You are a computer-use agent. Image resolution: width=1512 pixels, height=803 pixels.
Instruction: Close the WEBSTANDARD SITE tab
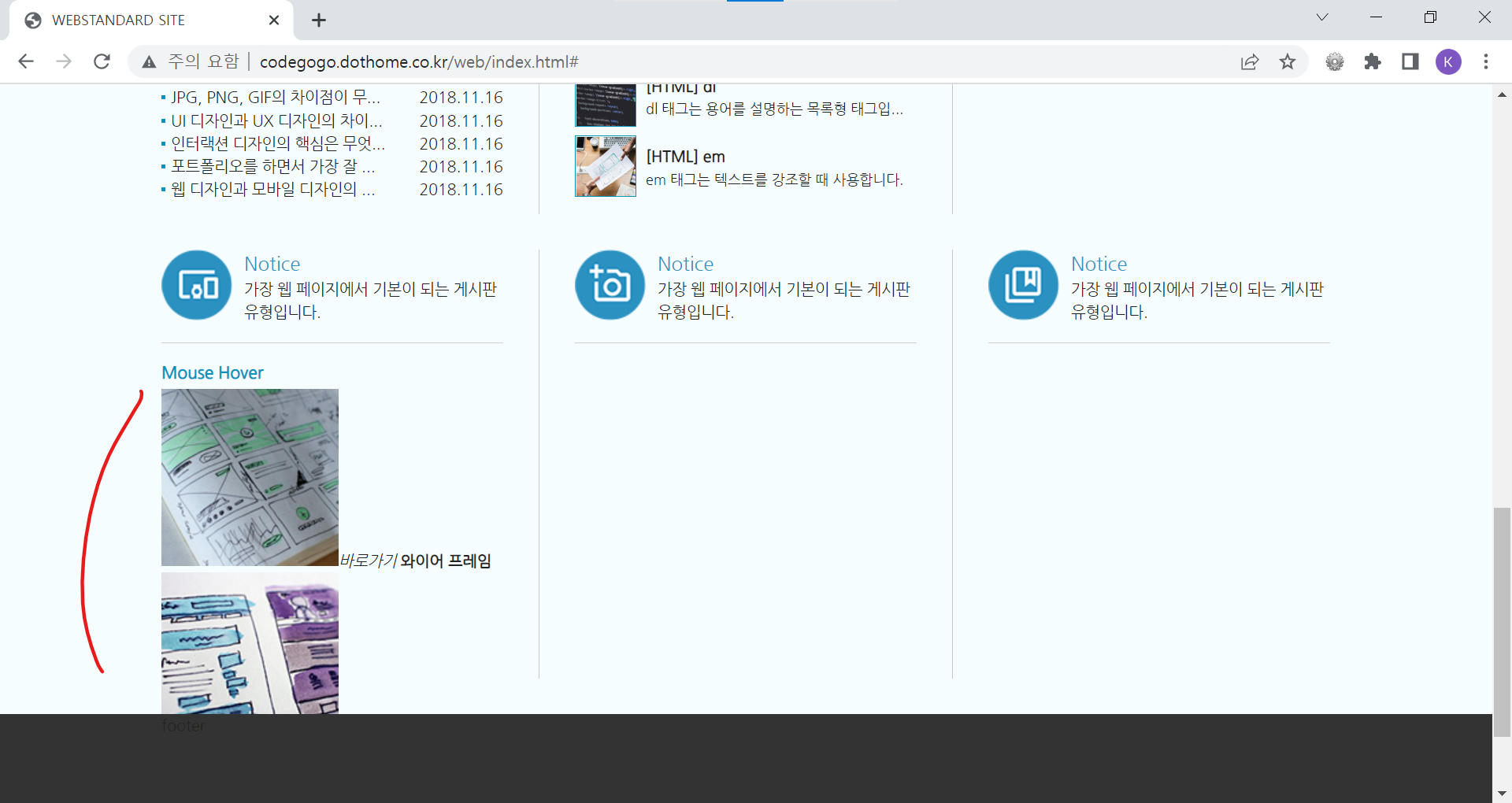click(274, 20)
